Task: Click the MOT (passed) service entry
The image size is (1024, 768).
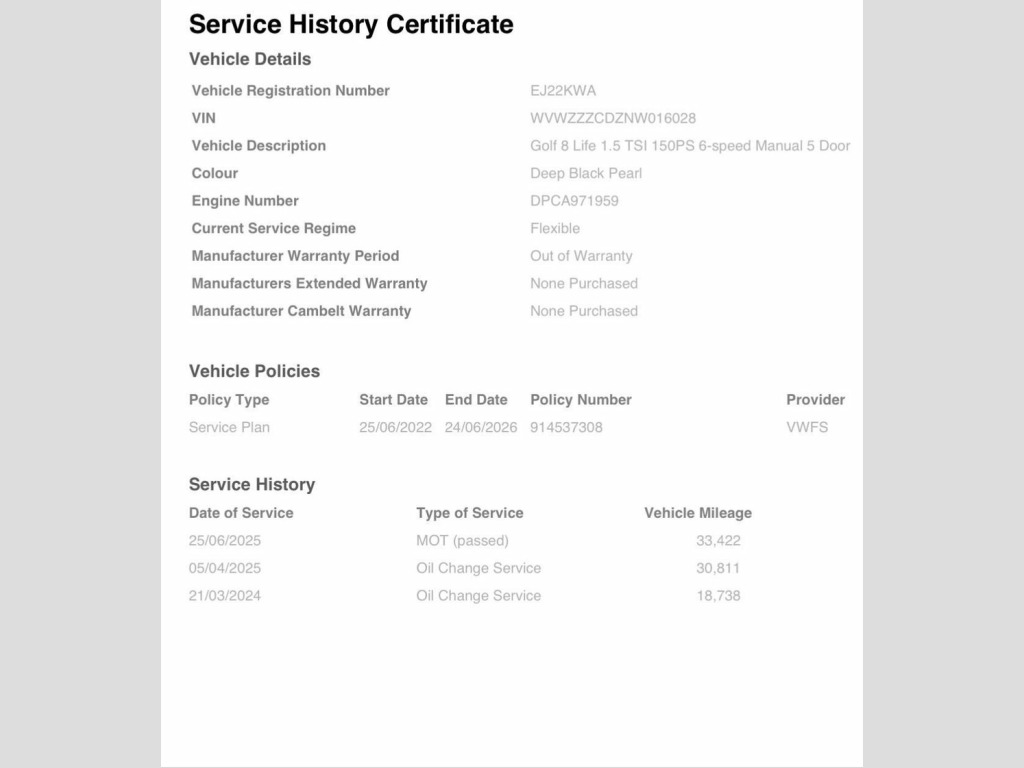Action: (x=462, y=541)
